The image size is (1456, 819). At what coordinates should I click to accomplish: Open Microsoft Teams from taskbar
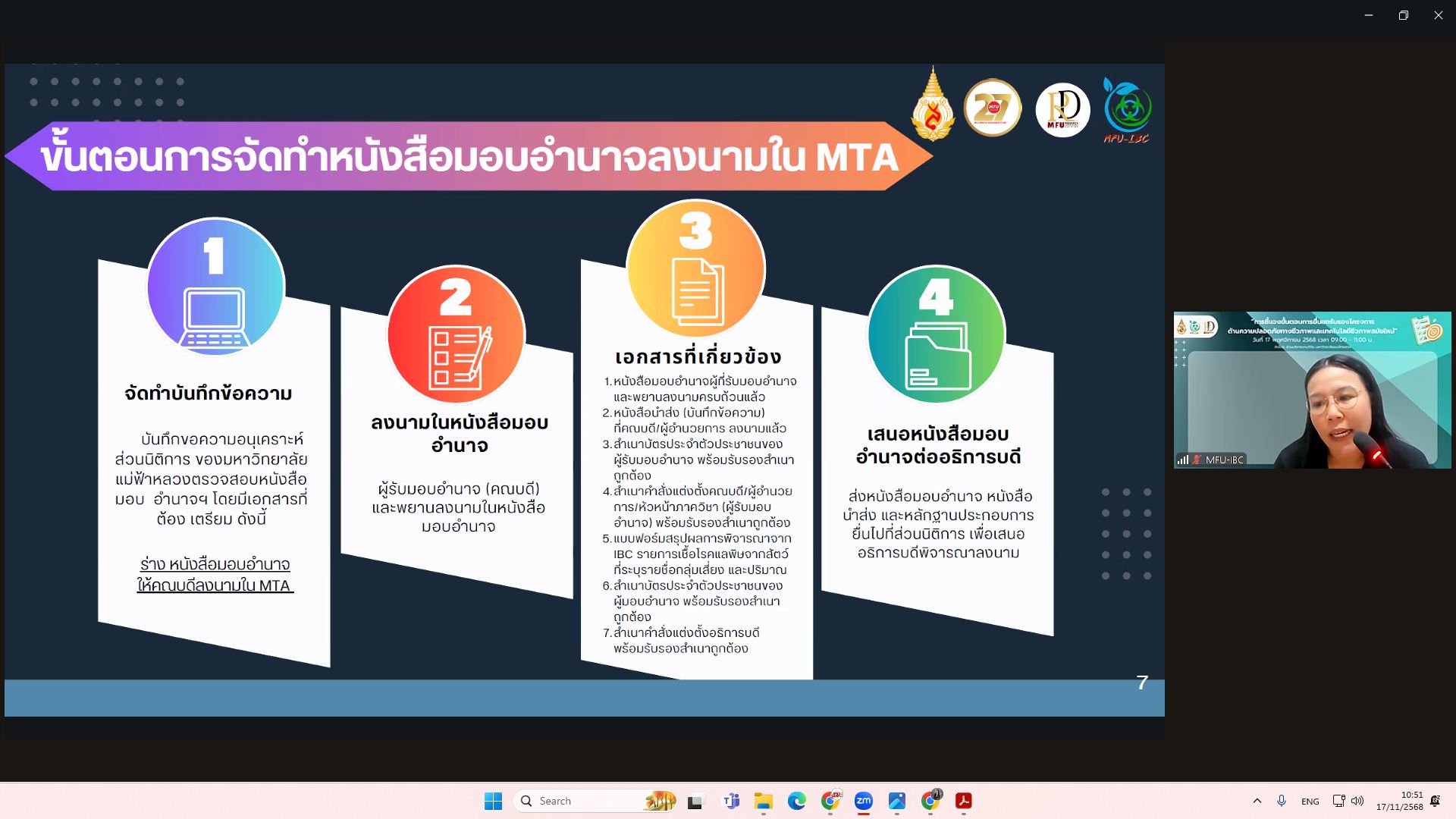731,801
